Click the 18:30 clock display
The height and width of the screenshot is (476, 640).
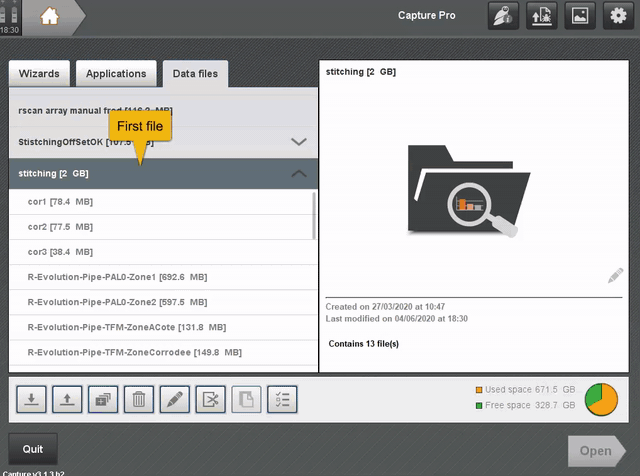(x=9, y=30)
